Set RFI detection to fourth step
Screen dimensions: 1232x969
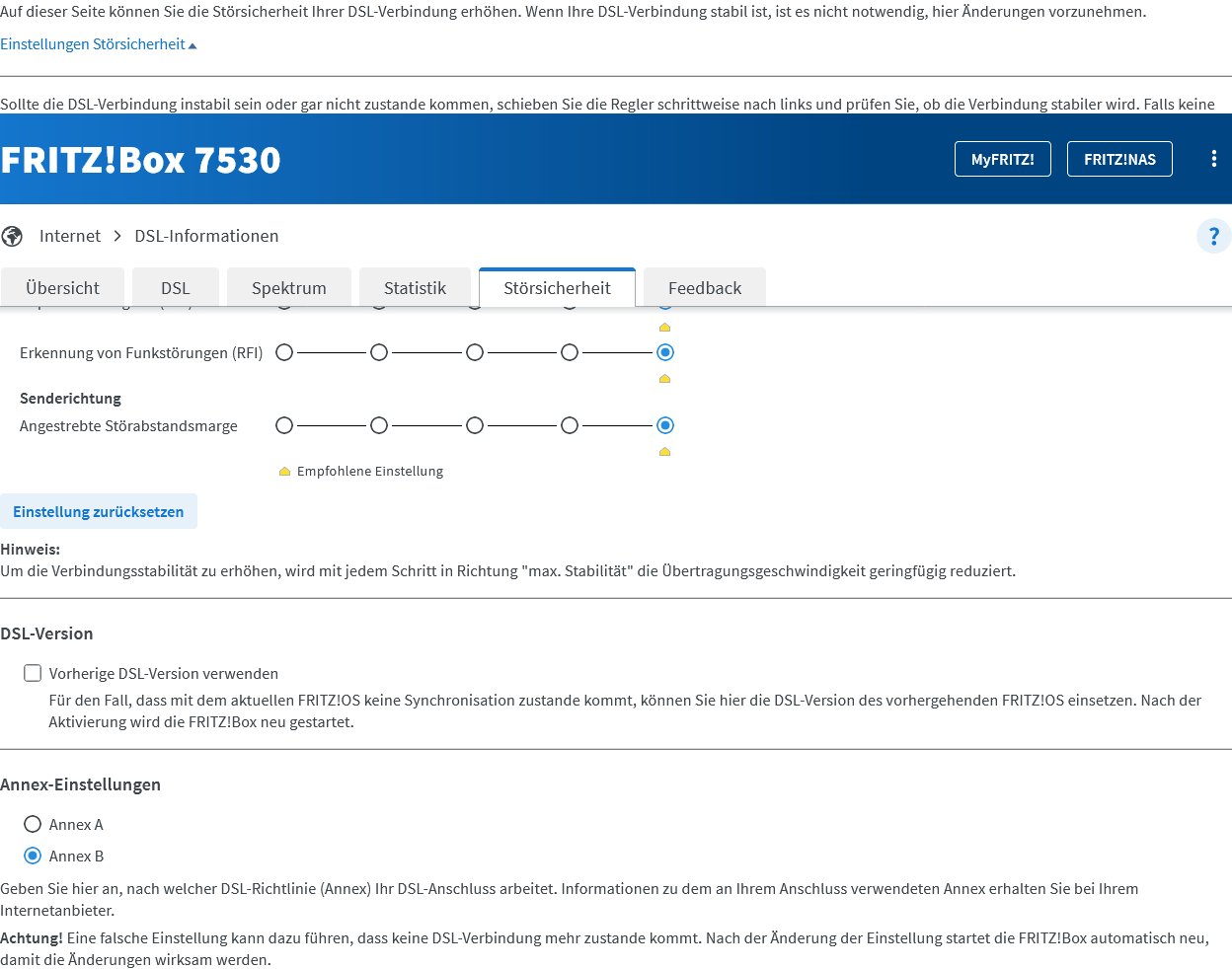pyautogui.click(x=570, y=352)
